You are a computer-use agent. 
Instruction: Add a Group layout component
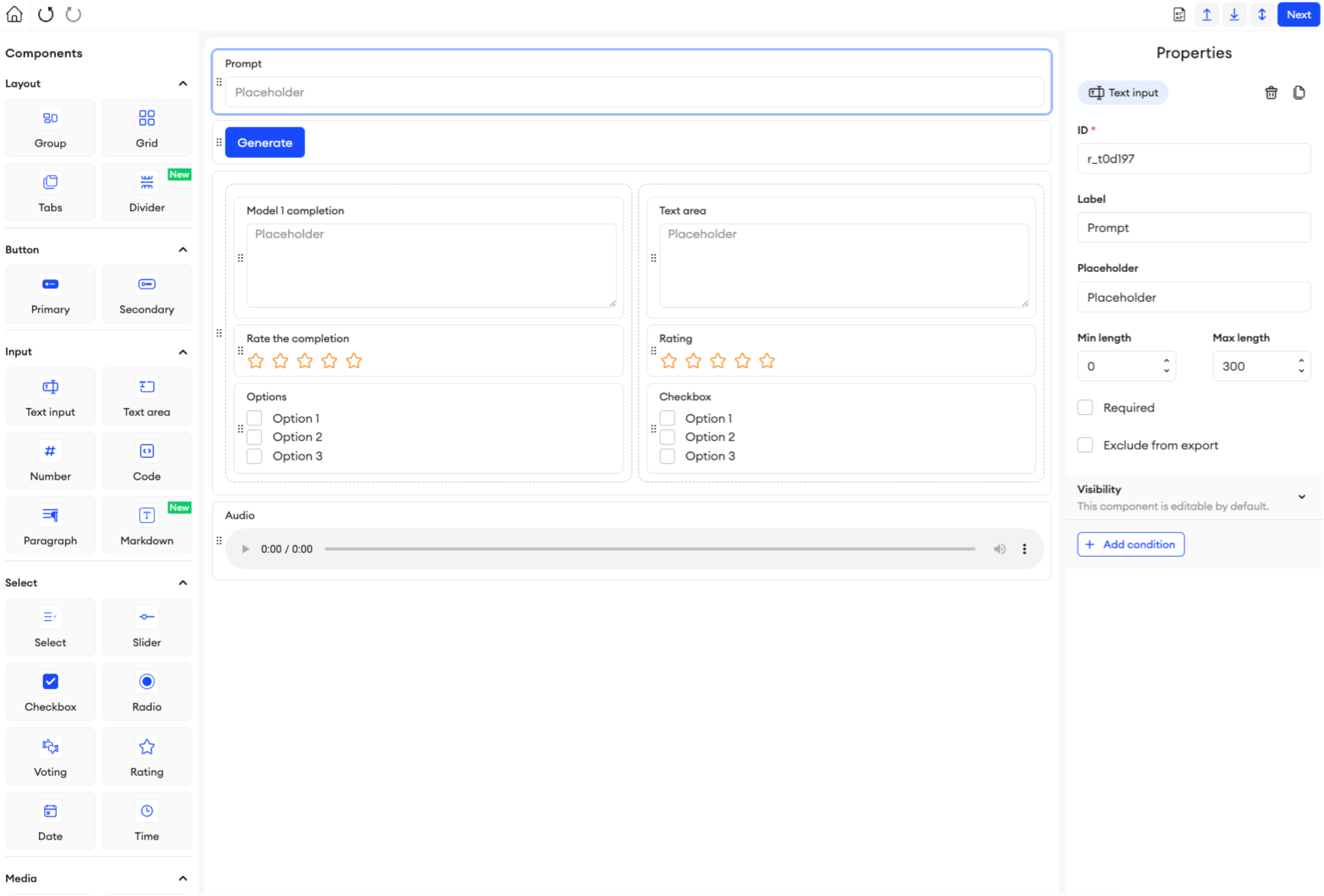pos(50,127)
